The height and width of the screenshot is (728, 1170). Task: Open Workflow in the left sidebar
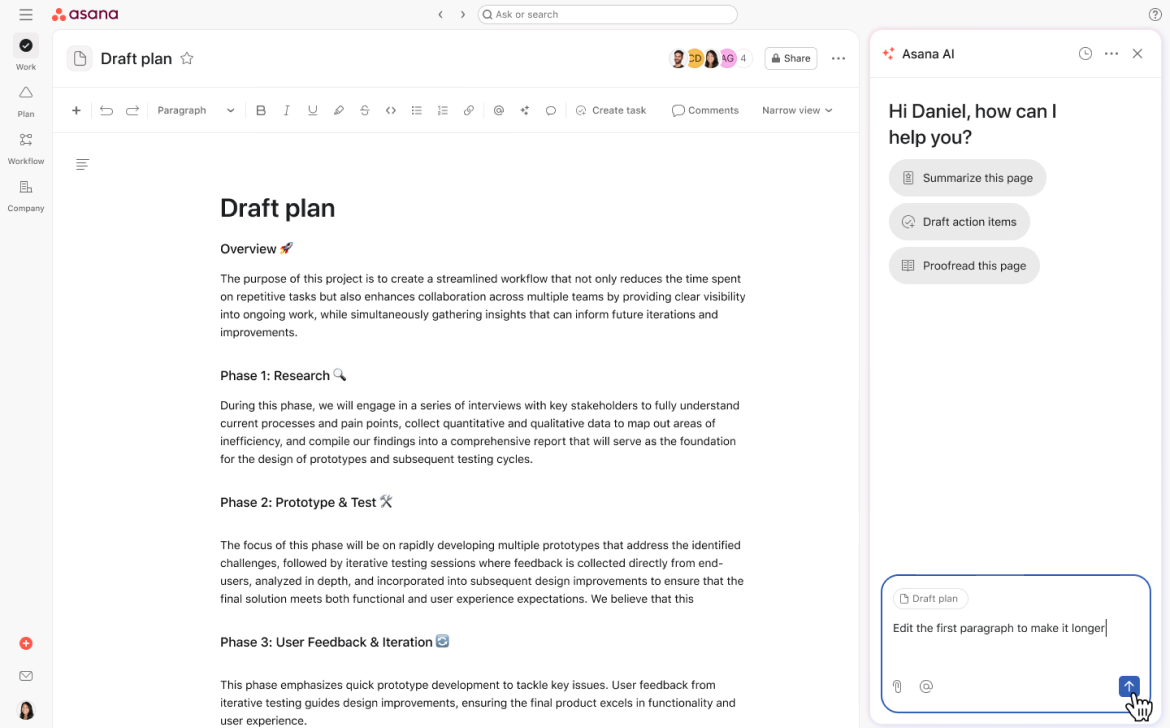click(x=26, y=148)
